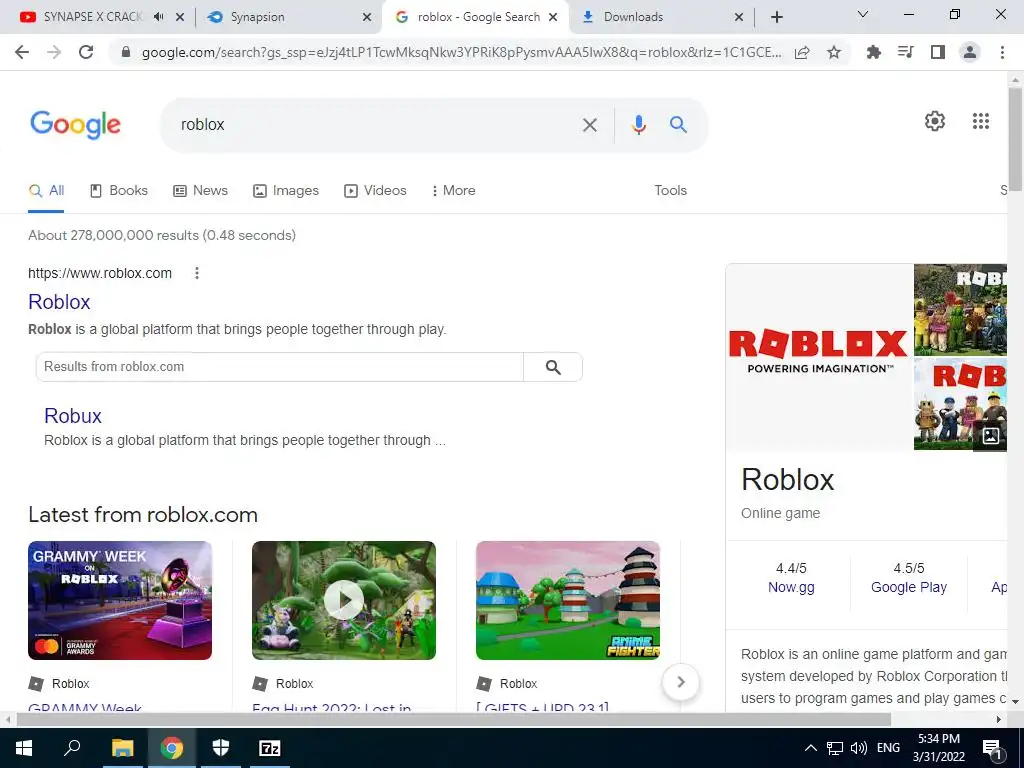Mute the SYNAPSE X CRACK tab audio

(x=158, y=17)
